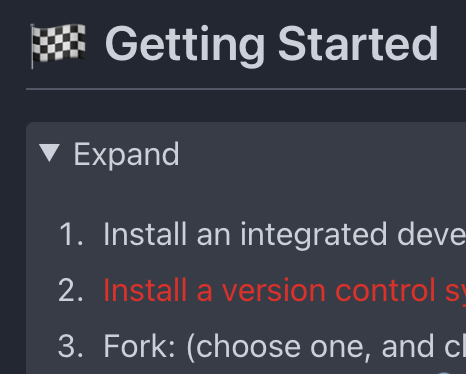Click the word integrated in step one
466x374 pixels.
tap(314, 235)
